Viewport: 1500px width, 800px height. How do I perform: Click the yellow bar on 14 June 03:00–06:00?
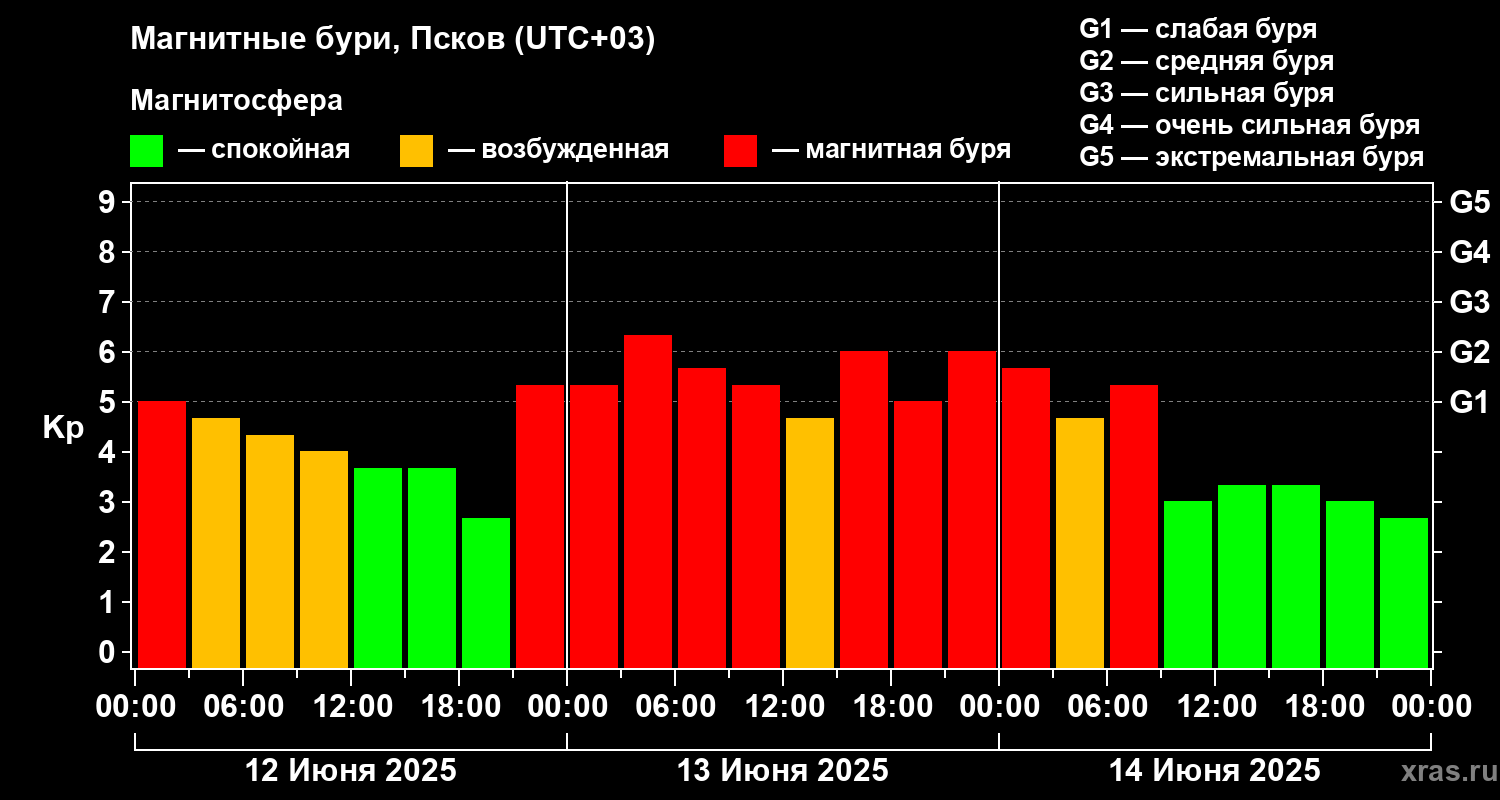(x=1080, y=543)
